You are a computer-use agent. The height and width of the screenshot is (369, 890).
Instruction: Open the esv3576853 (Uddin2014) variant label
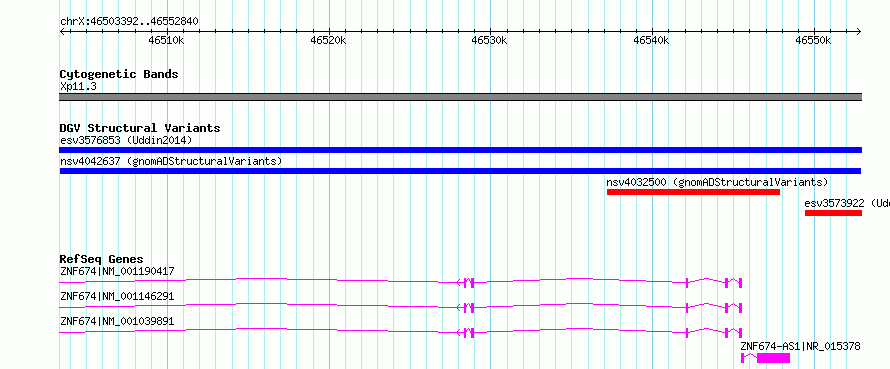pyautogui.click(x=126, y=140)
